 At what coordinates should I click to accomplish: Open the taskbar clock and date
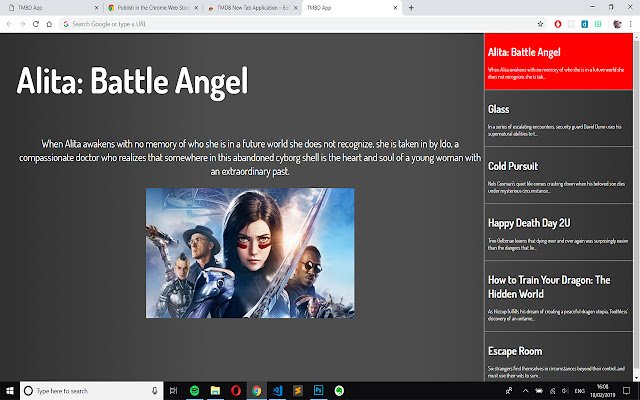tap(602, 391)
